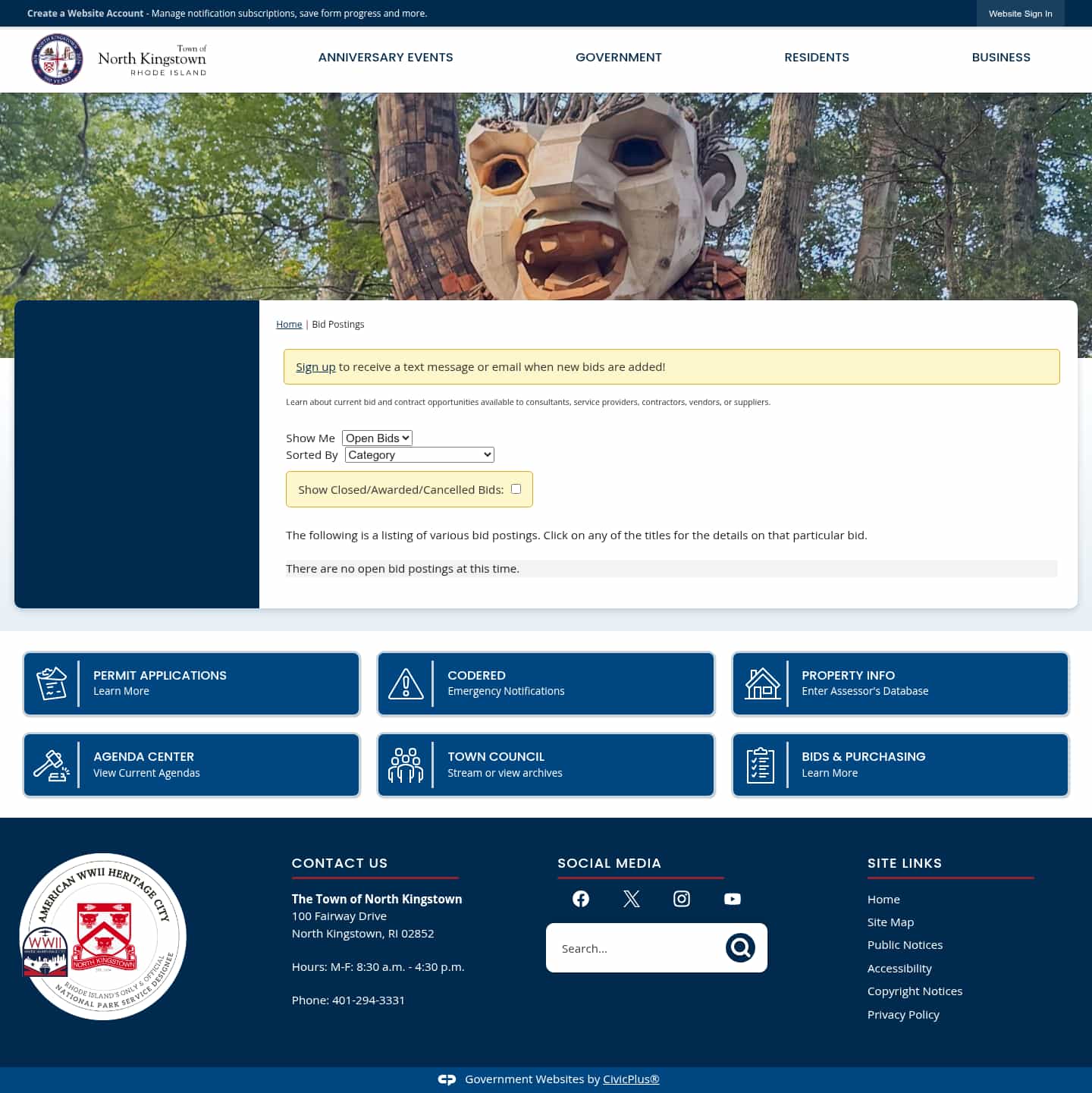The image size is (1092, 1093).
Task: Enable Show Closed/Awarded/Cancelled Bids
Action: pos(516,488)
